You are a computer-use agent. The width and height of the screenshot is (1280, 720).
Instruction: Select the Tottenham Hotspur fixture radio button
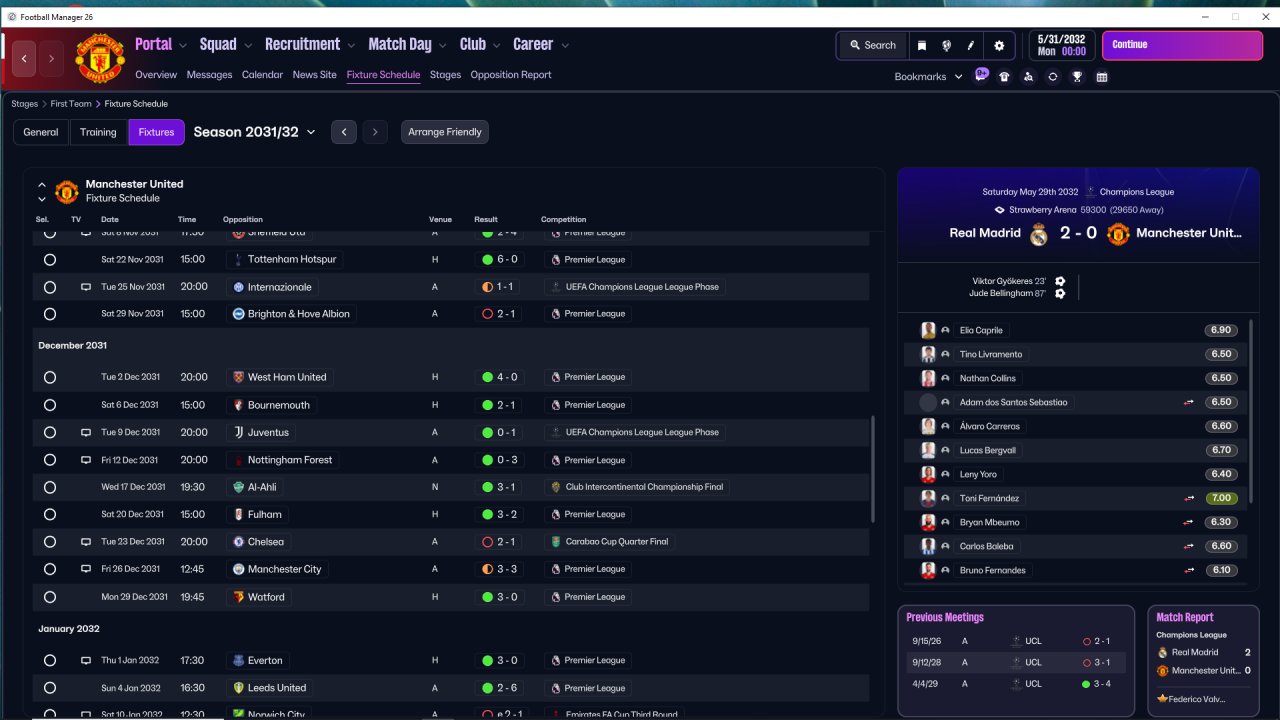pyautogui.click(x=50, y=260)
